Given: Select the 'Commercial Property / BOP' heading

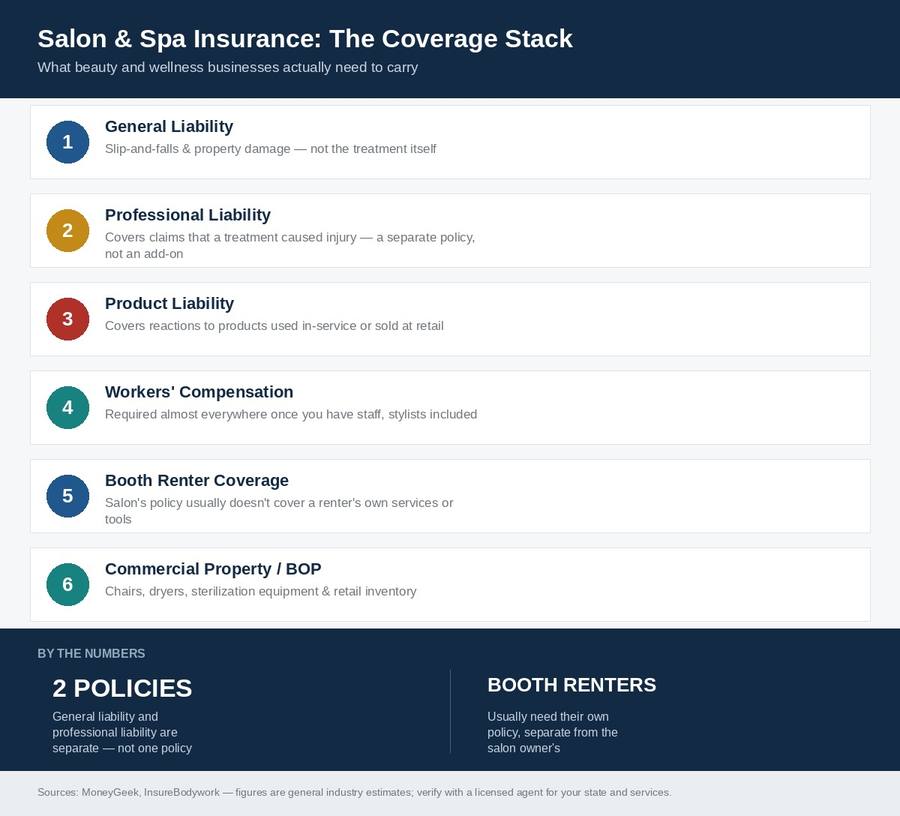Looking at the screenshot, I should point(213,568).
